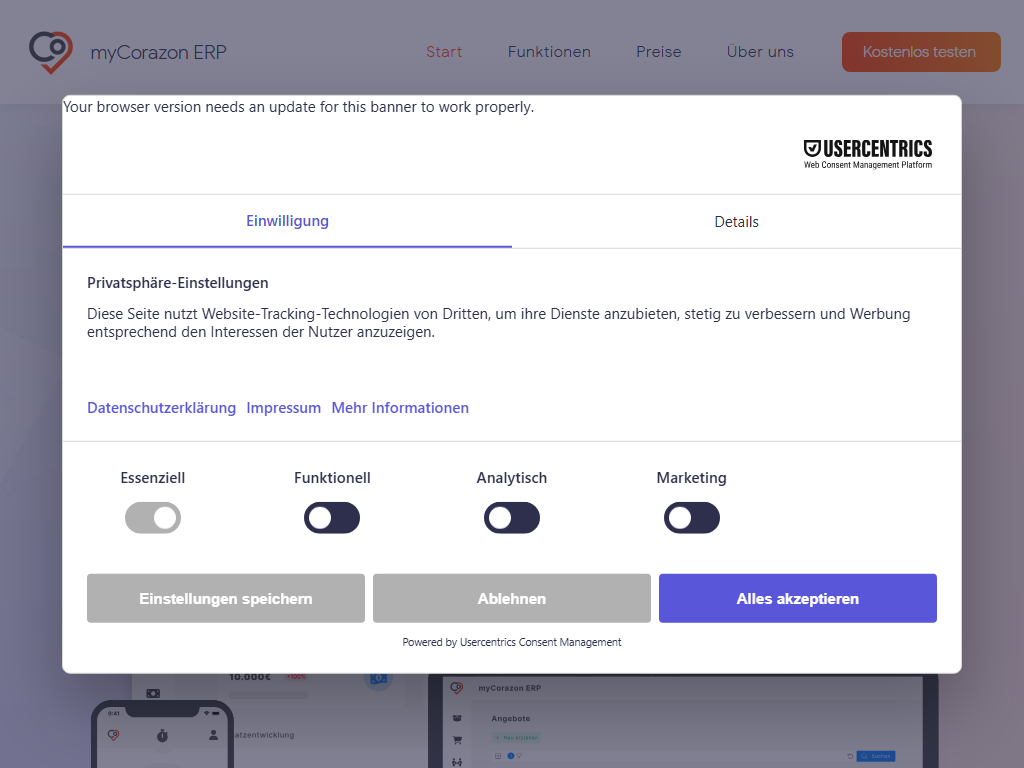This screenshot has width=1024, height=768.
Task: Click the Funktionell label
Action: 332,478
